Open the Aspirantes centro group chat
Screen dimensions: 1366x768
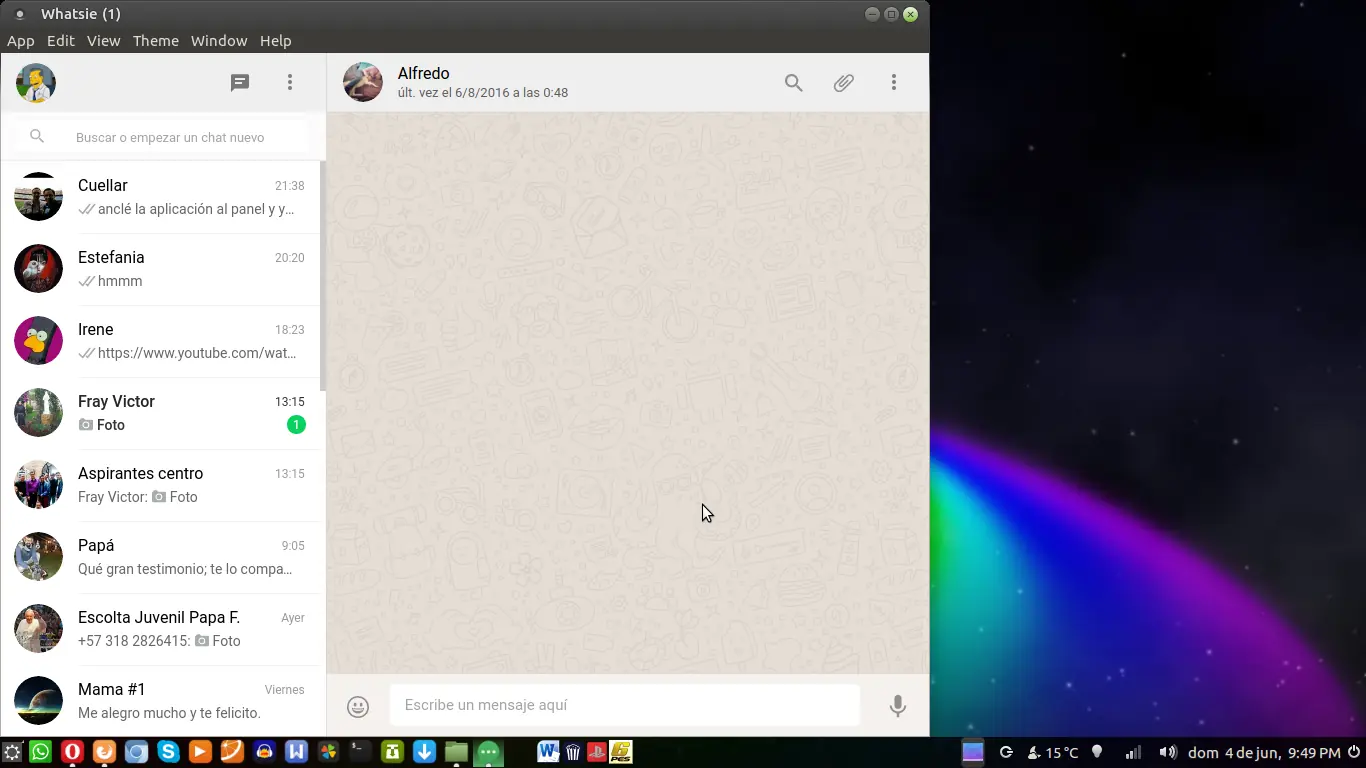pos(160,485)
